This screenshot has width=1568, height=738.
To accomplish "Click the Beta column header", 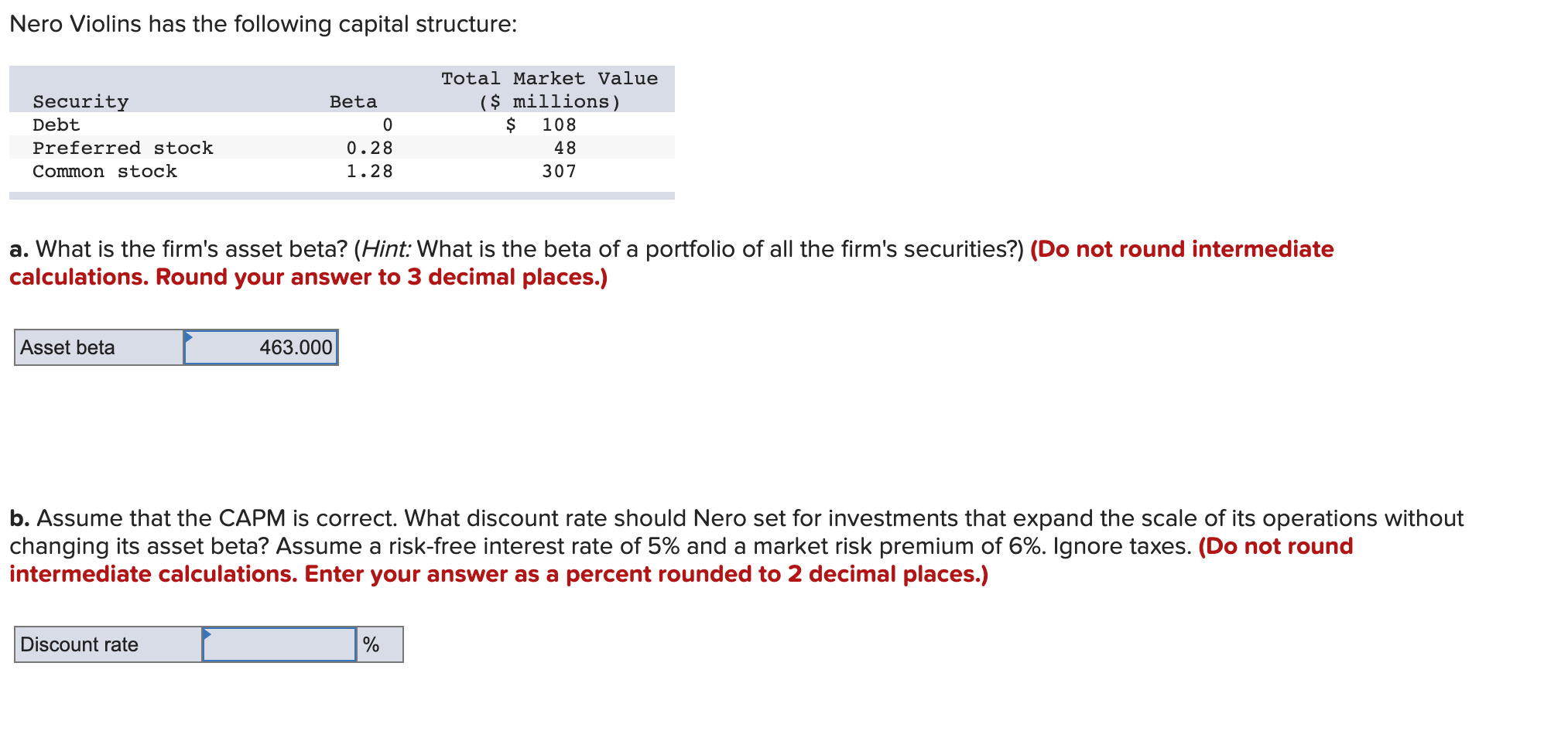I will (352, 101).
